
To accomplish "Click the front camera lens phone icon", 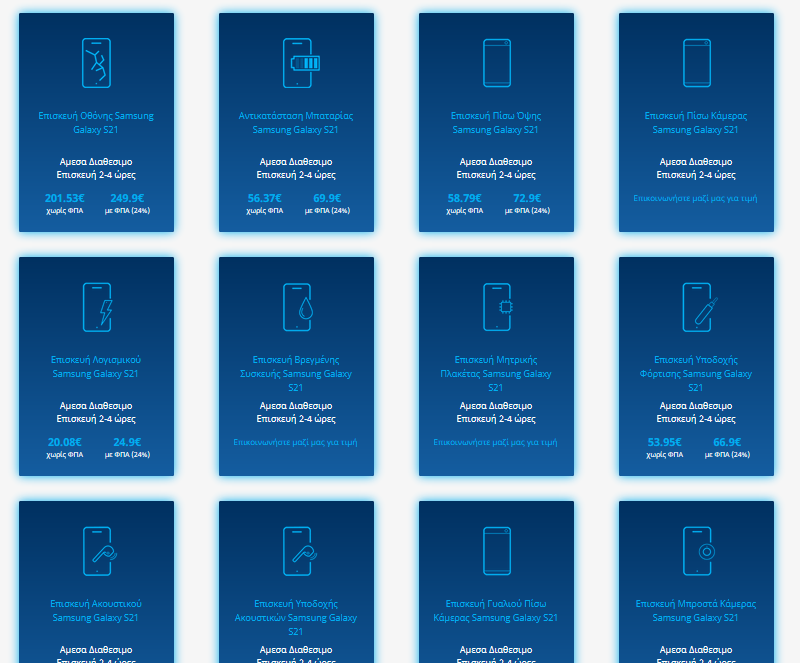I will tap(699, 551).
